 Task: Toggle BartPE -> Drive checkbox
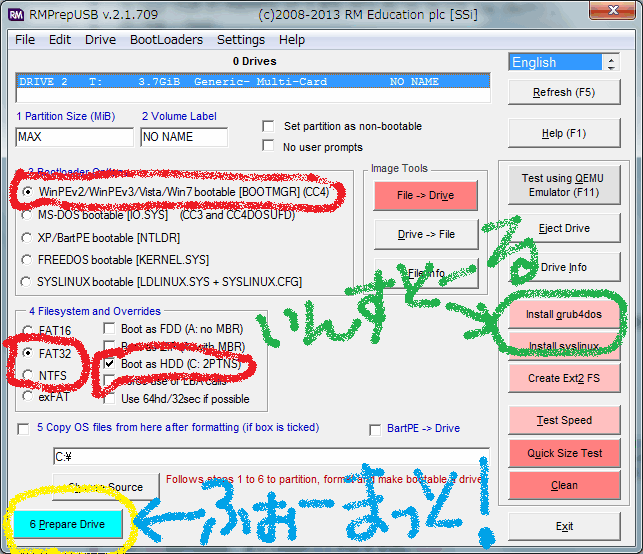tap(375, 430)
